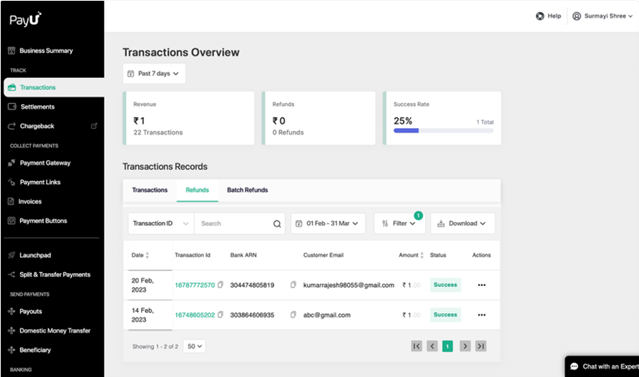Screen dimensions: 639x377
Task: Switch to Refunds tab
Action: pyautogui.click(x=197, y=190)
